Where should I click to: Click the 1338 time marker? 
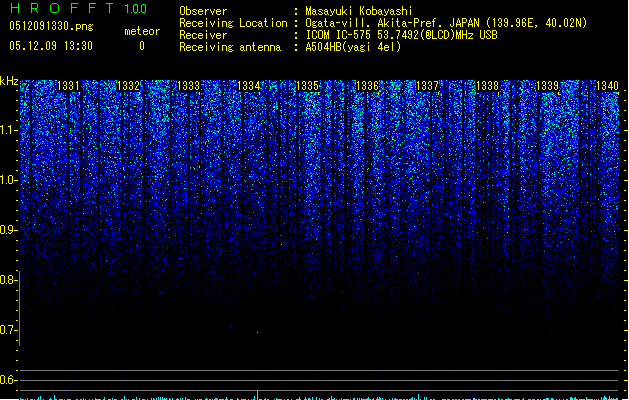(x=487, y=86)
